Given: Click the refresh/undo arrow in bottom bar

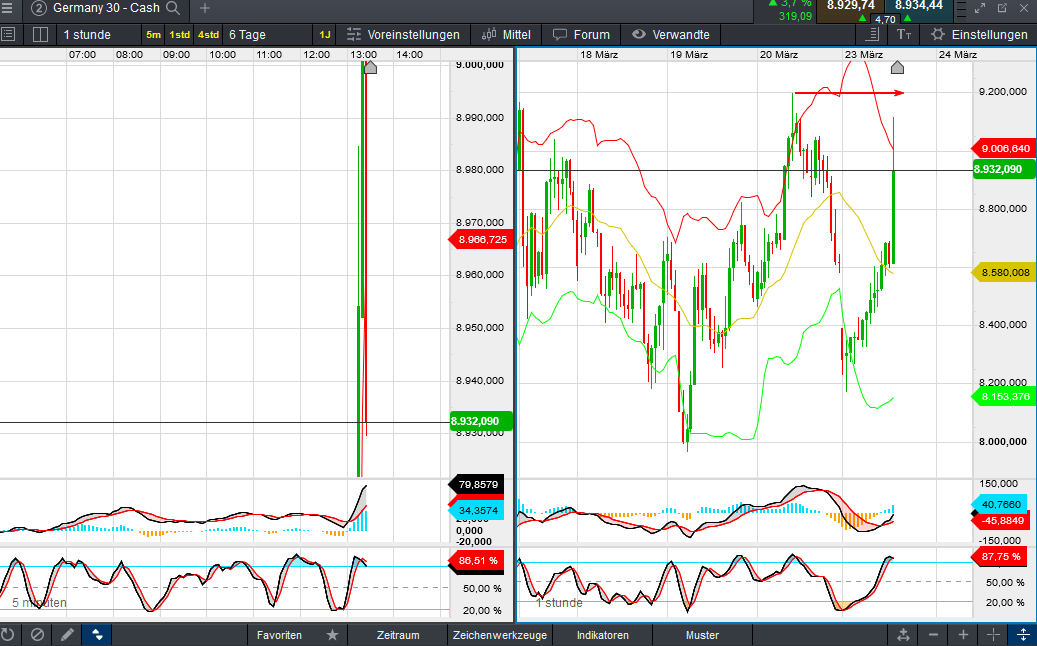Looking at the screenshot, I should 8,635.
